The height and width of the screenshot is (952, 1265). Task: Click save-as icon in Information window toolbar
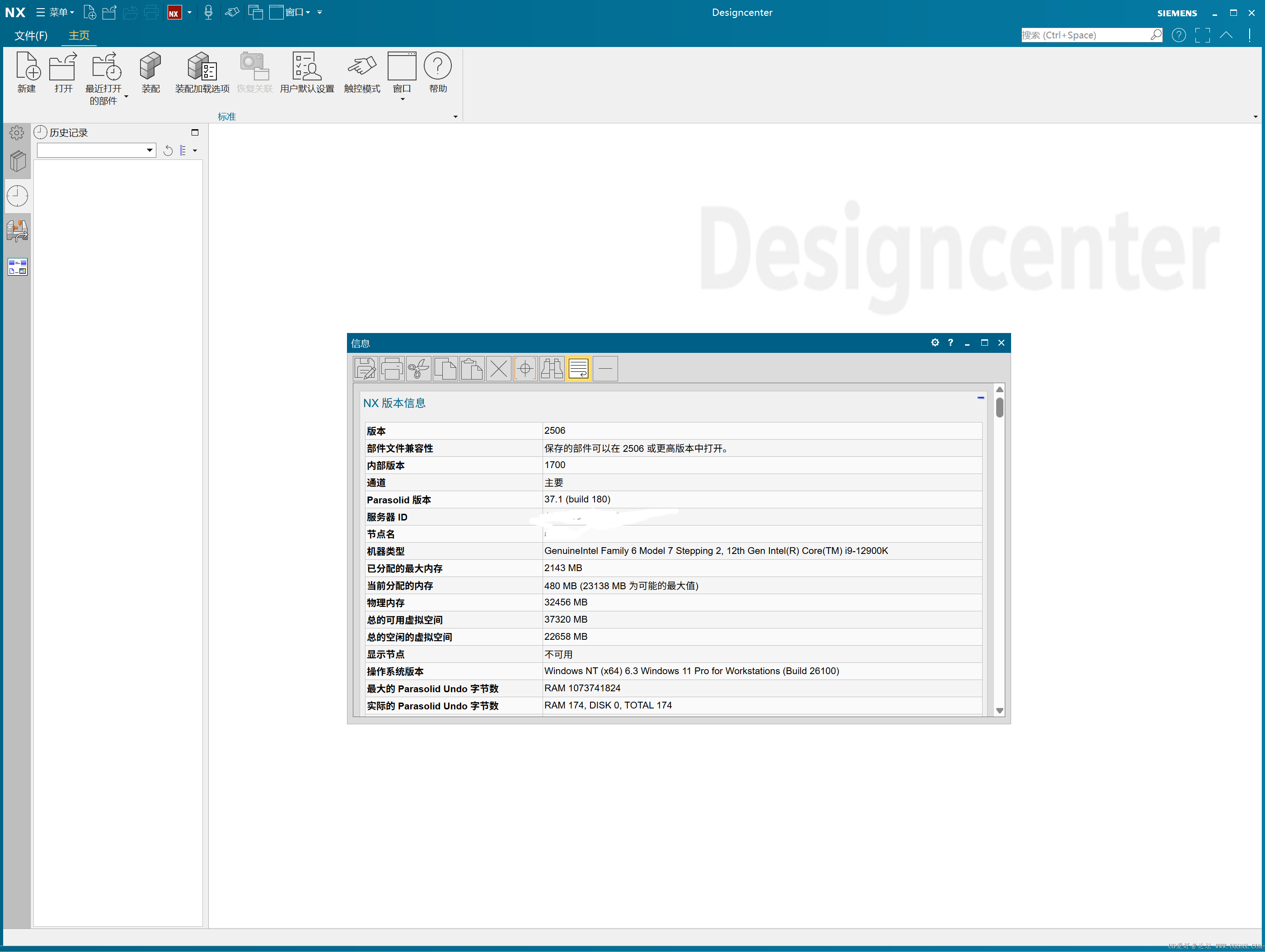pos(365,369)
